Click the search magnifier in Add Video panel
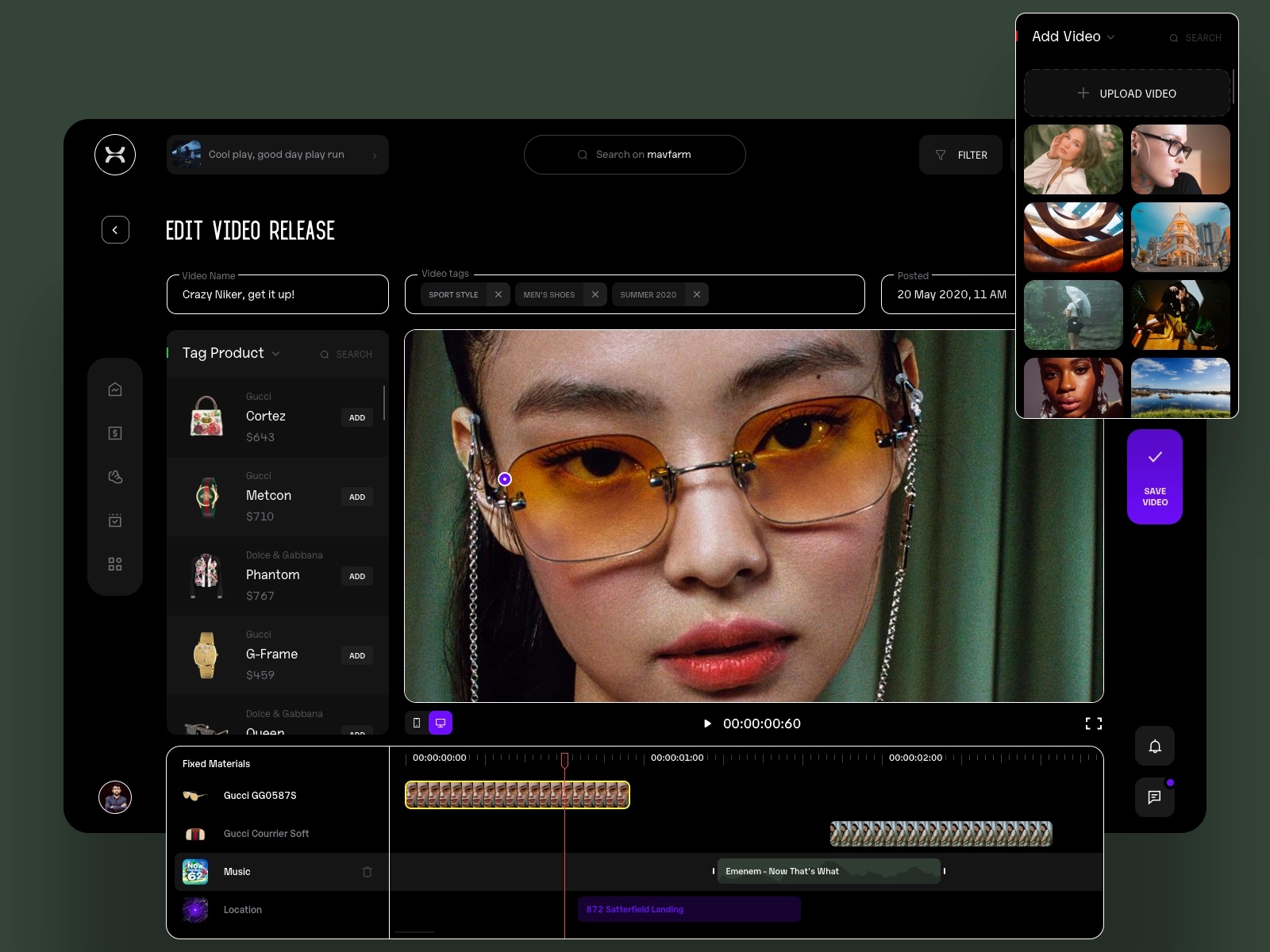 (x=1174, y=38)
